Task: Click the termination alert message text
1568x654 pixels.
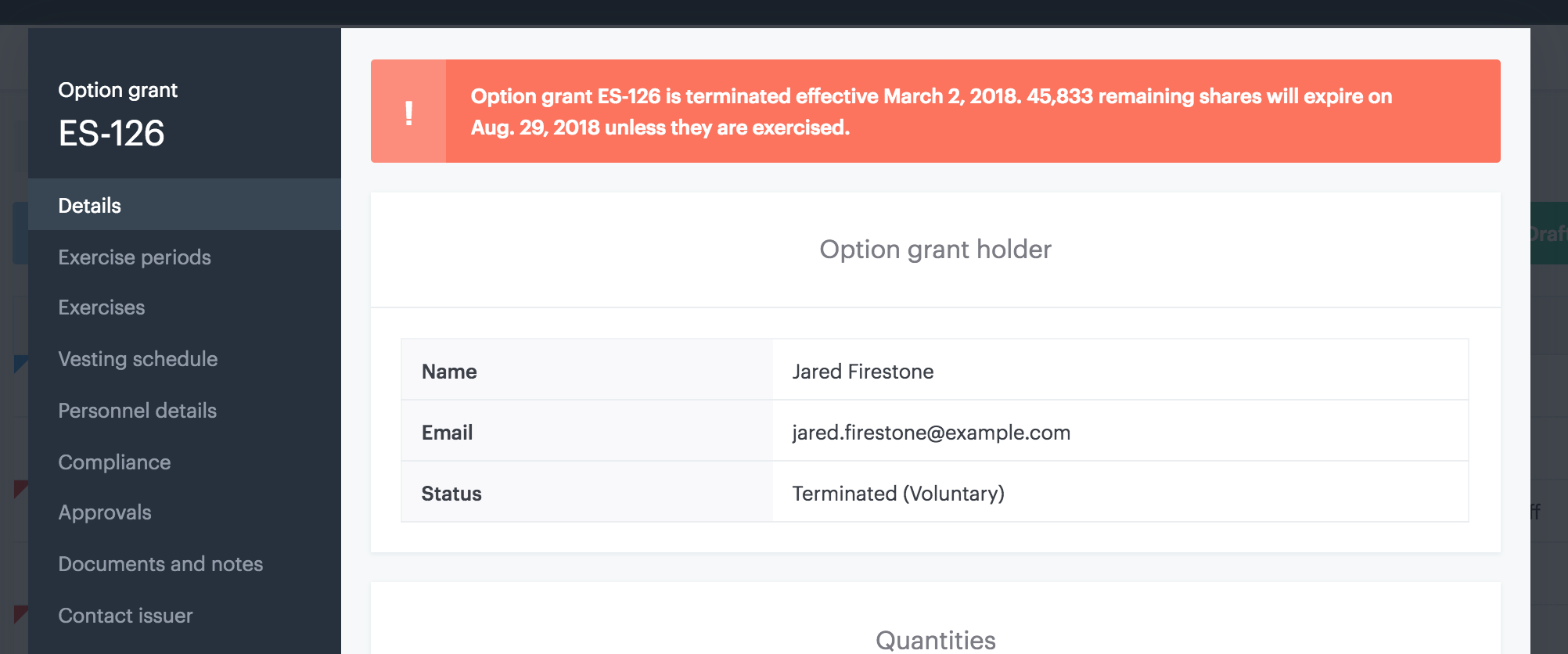Action: point(931,112)
